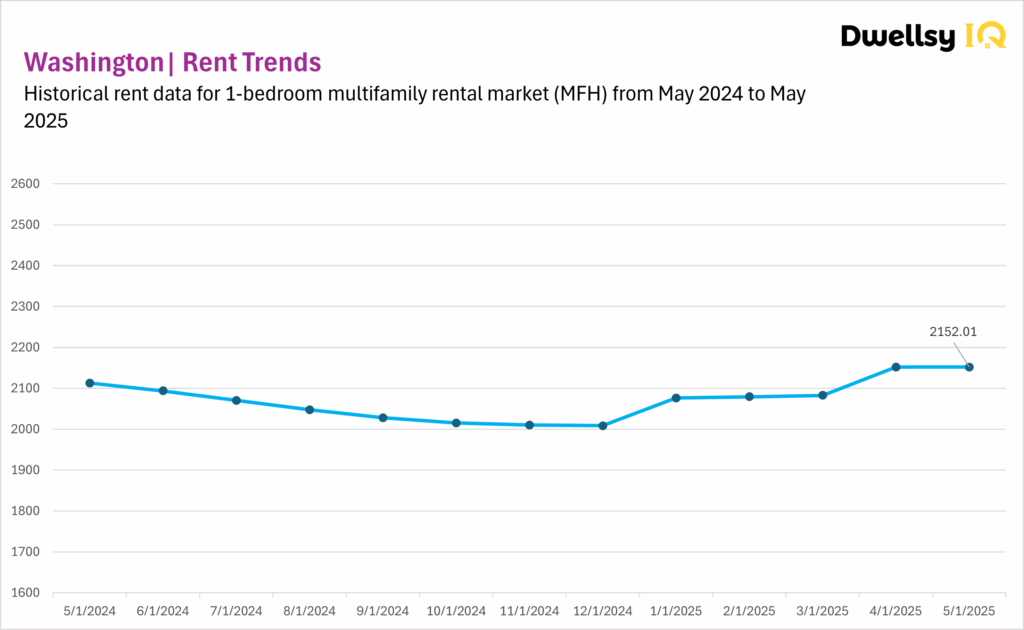
Task: Click the 12/1/2024 x-axis label
Action: (603, 612)
